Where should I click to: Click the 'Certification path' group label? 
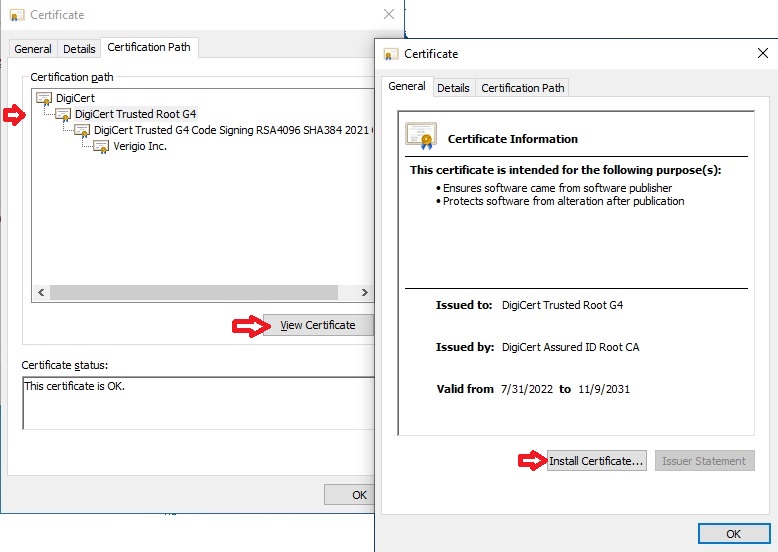[x=72, y=77]
